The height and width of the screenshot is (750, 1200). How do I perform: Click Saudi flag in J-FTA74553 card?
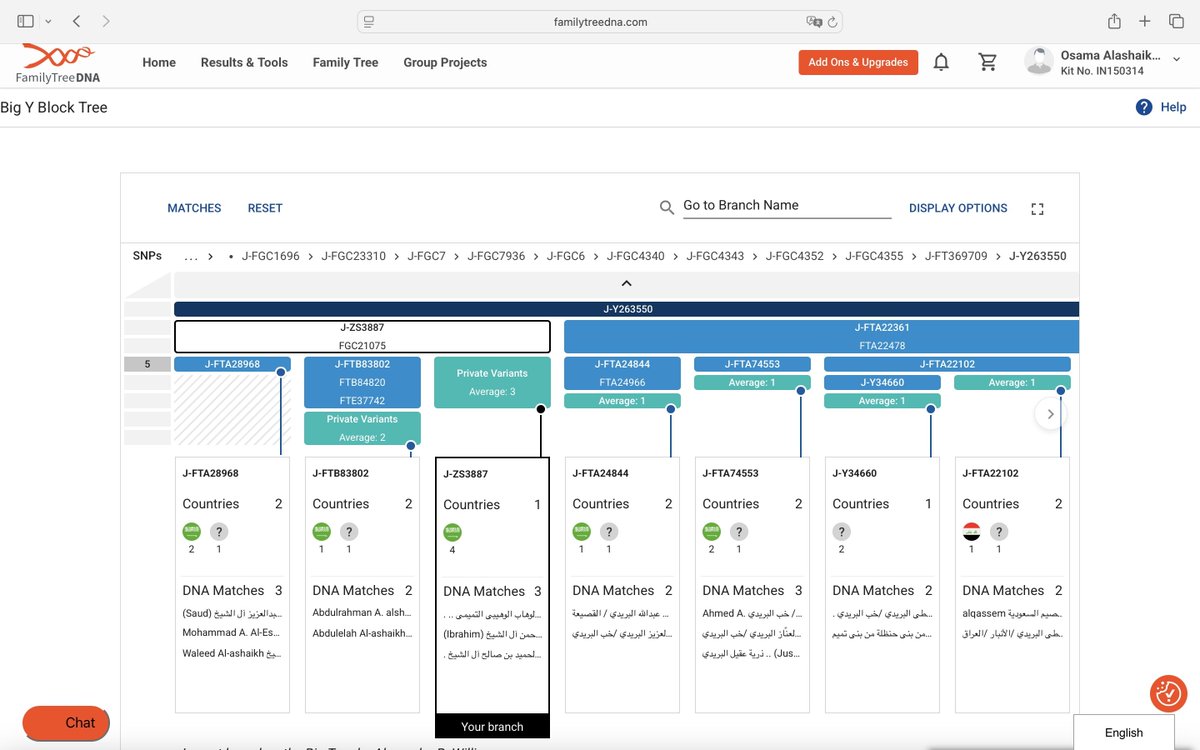pos(711,531)
